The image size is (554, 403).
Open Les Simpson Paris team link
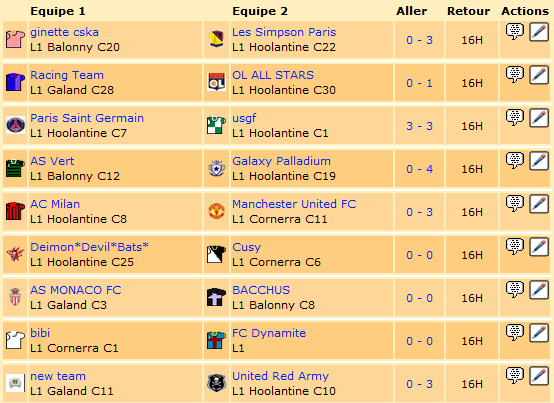[284, 32]
